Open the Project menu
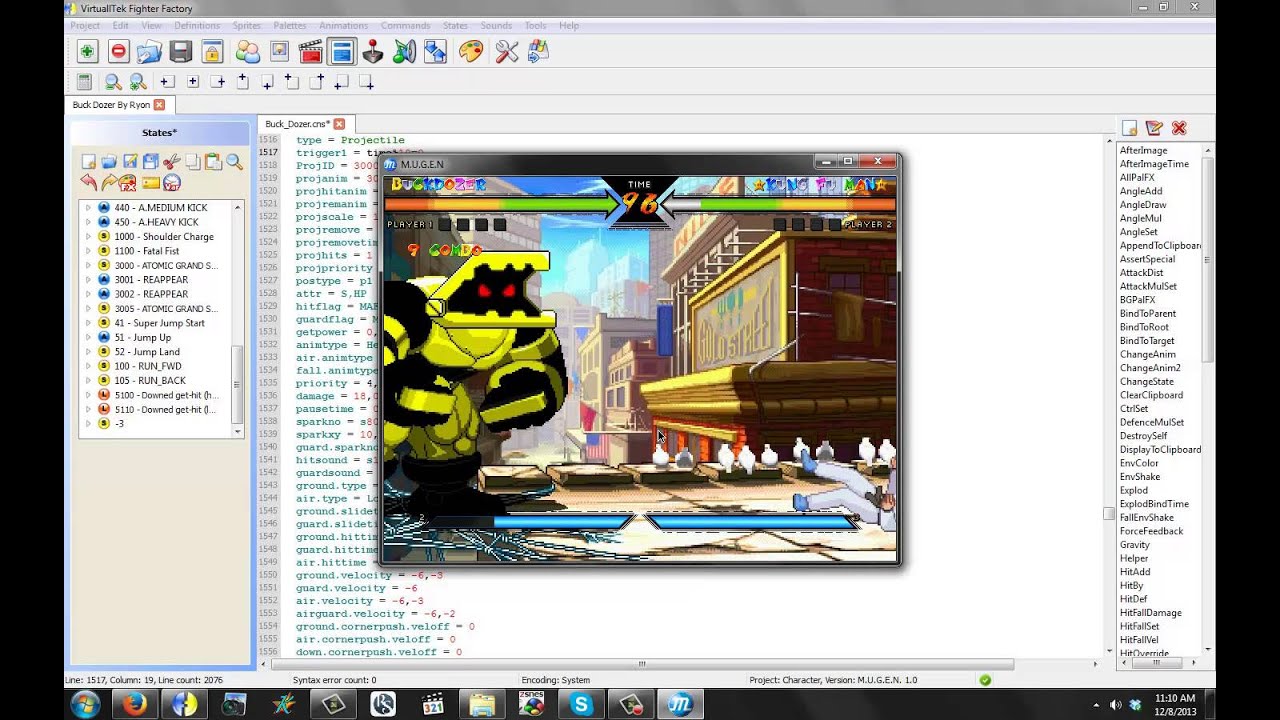 [85, 25]
